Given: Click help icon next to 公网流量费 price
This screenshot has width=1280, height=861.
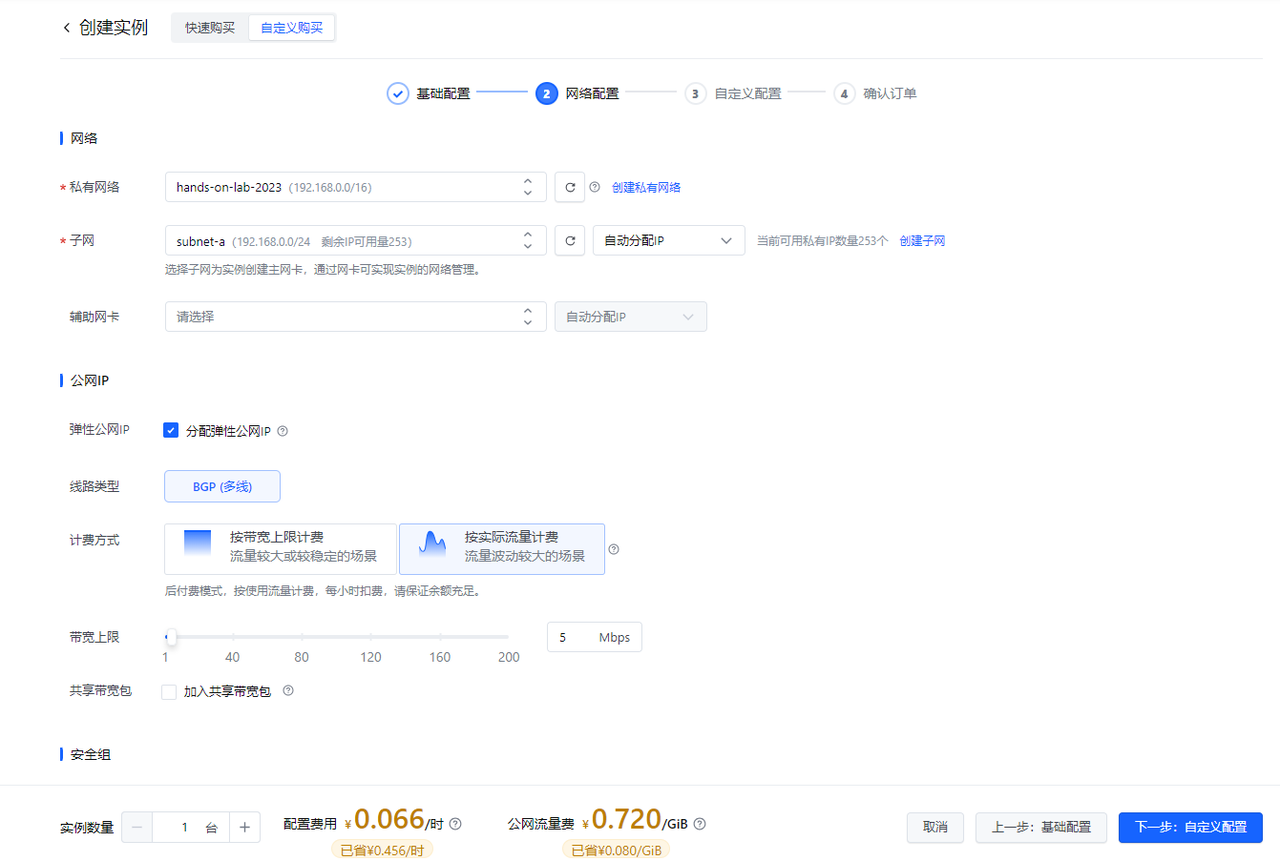Looking at the screenshot, I should (700, 824).
